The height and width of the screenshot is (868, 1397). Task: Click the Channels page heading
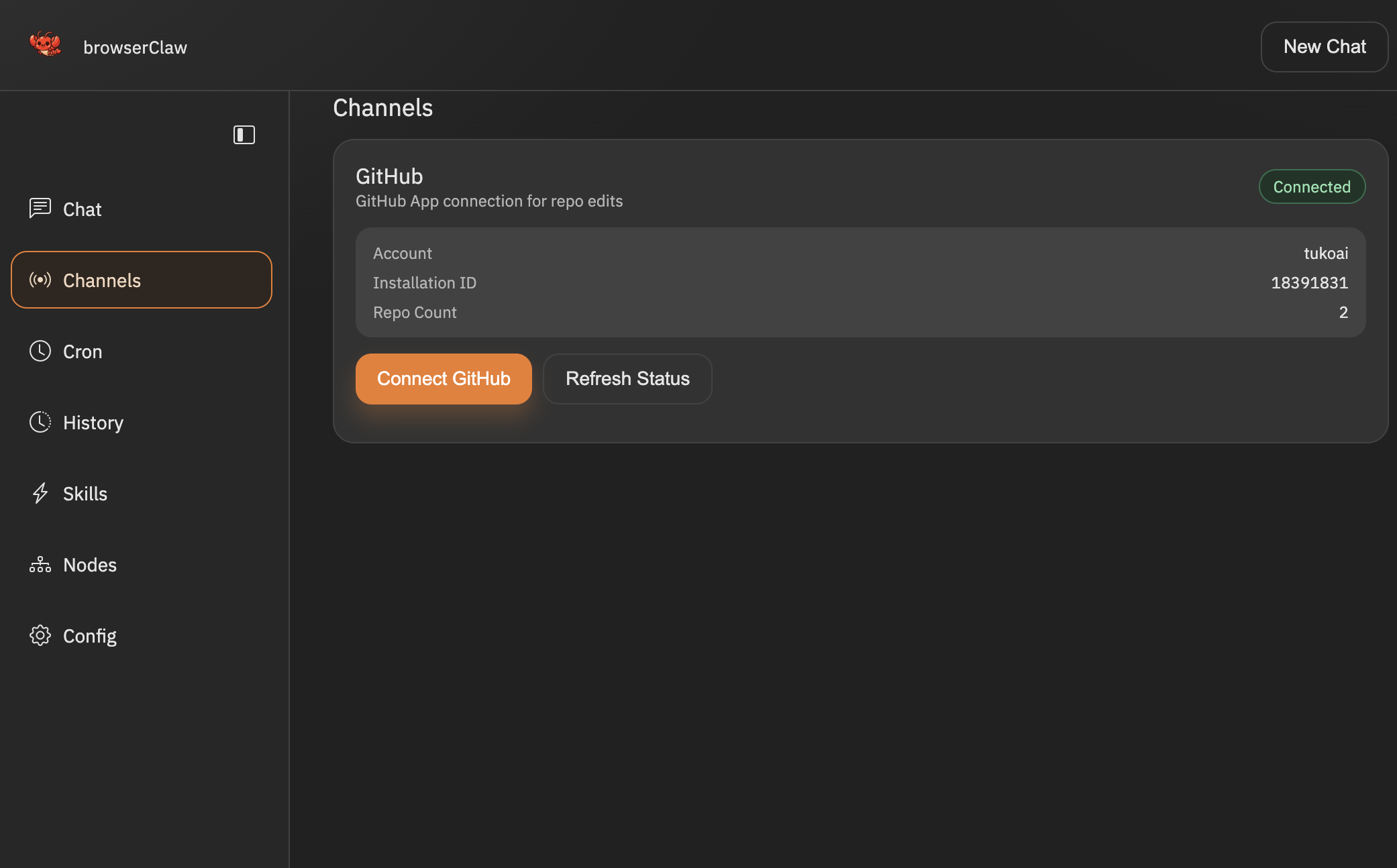click(x=382, y=107)
